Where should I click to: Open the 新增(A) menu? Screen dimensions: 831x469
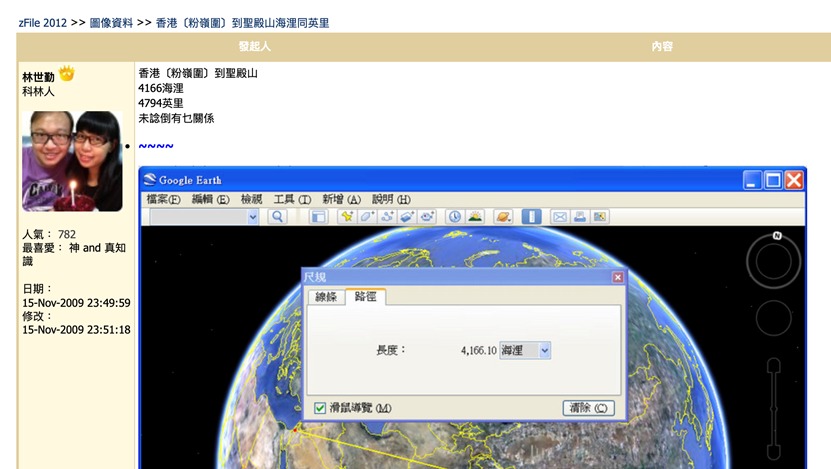click(341, 199)
